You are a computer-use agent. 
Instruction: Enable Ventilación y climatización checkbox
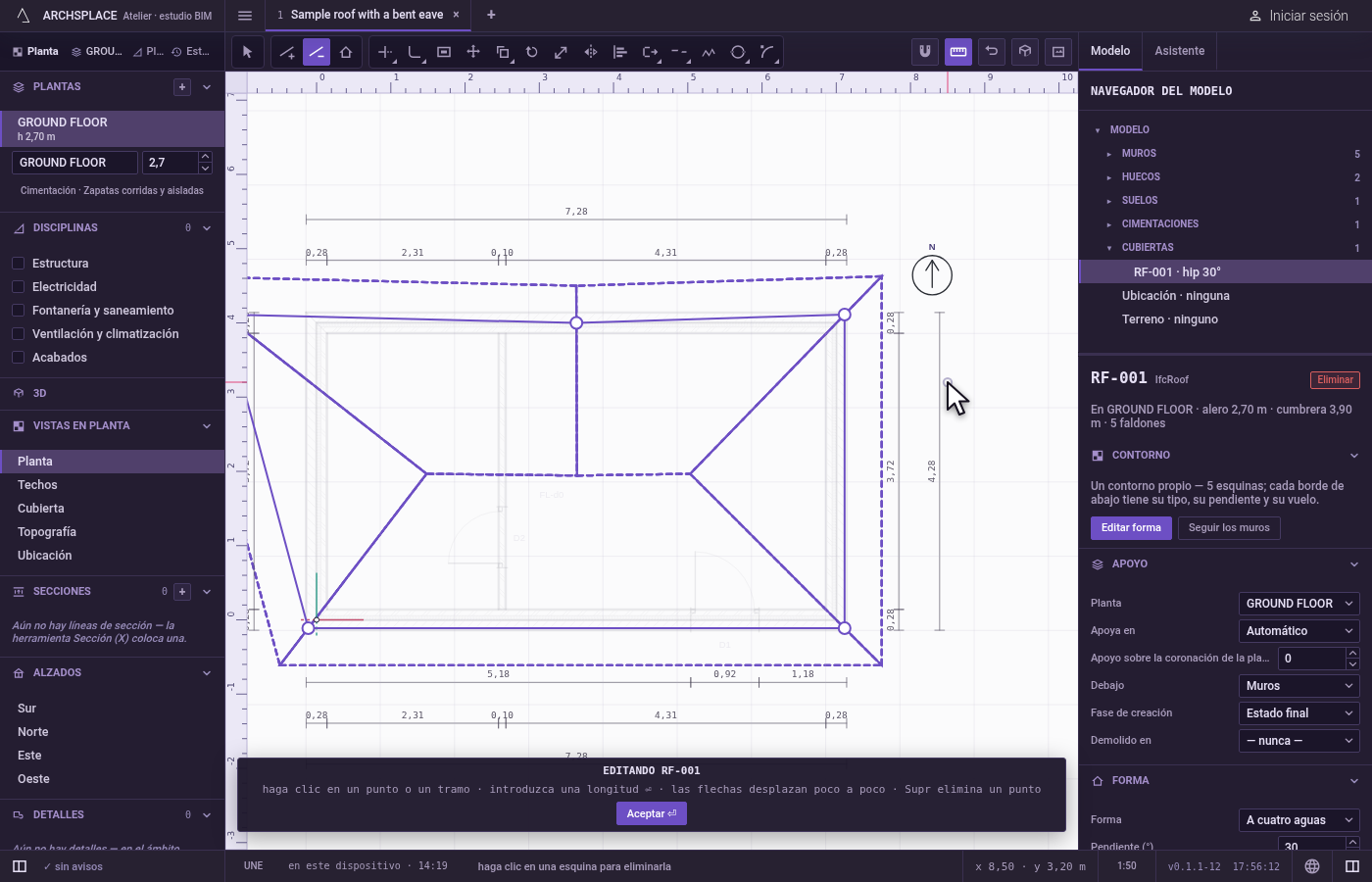[x=18, y=334]
